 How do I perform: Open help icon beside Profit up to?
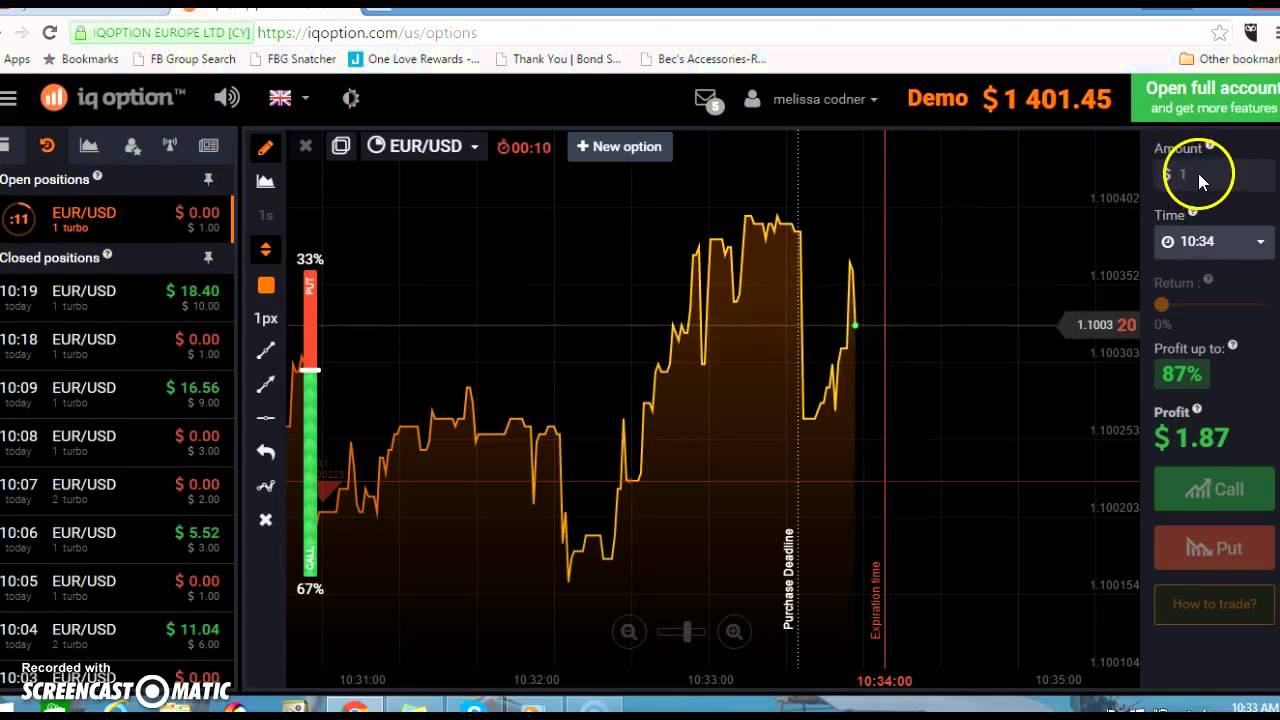[1233, 345]
